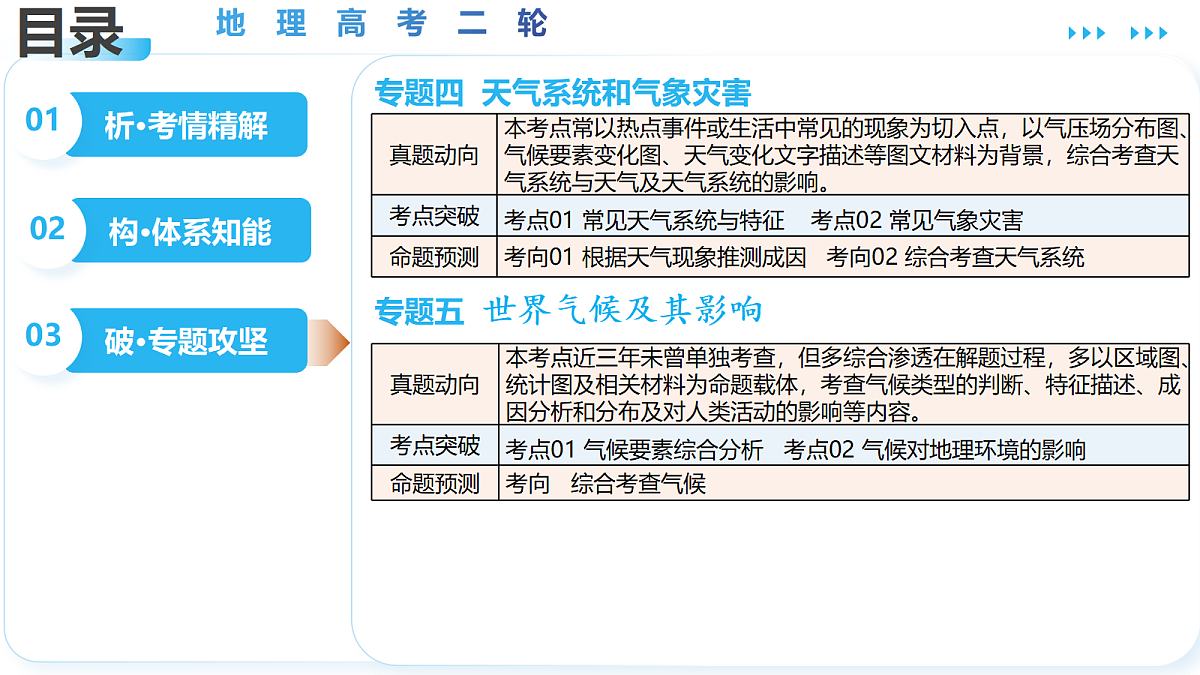Click 考点02 常见气象灾害
The image size is (1200, 675).
click(x=917, y=220)
